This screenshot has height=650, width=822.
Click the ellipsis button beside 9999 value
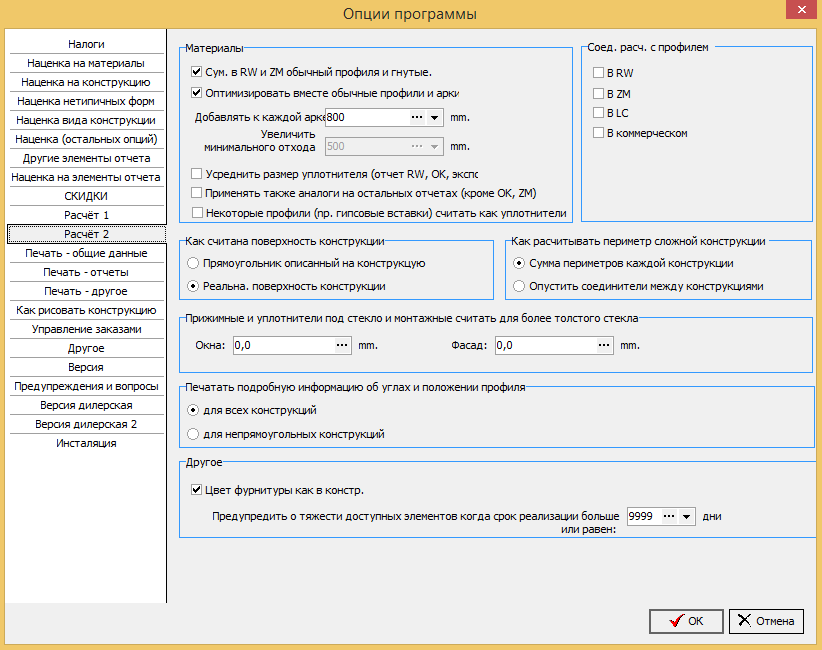tap(669, 516)
